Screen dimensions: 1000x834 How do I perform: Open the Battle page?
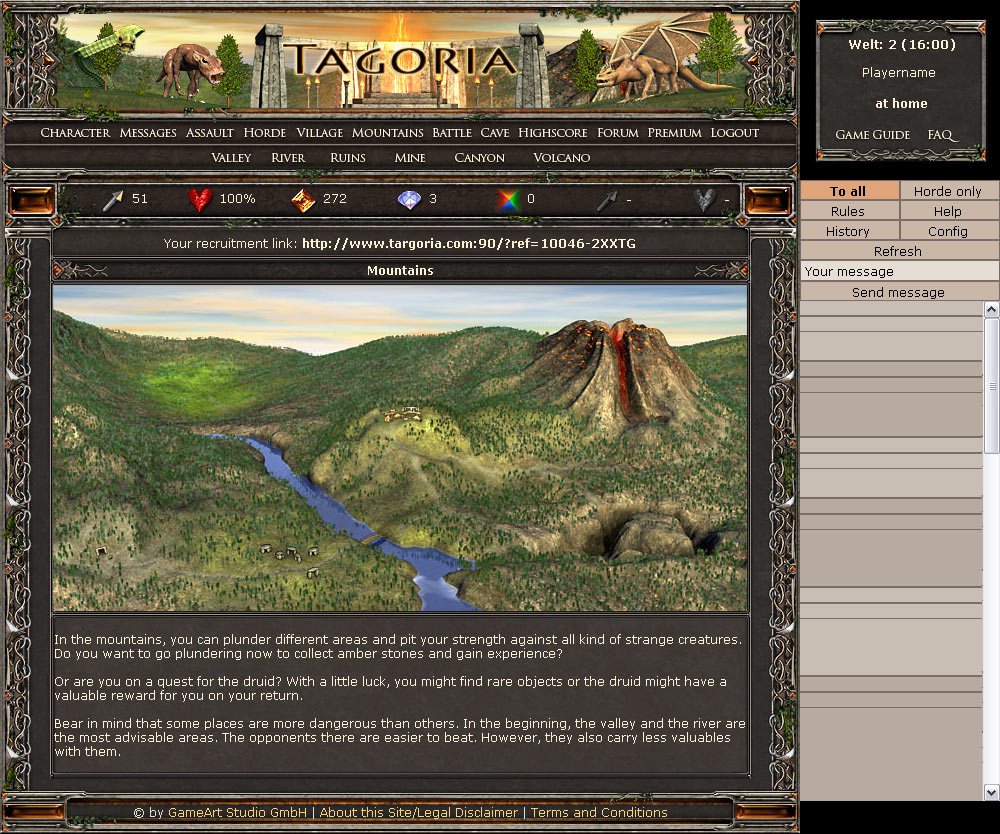[452, 133]
